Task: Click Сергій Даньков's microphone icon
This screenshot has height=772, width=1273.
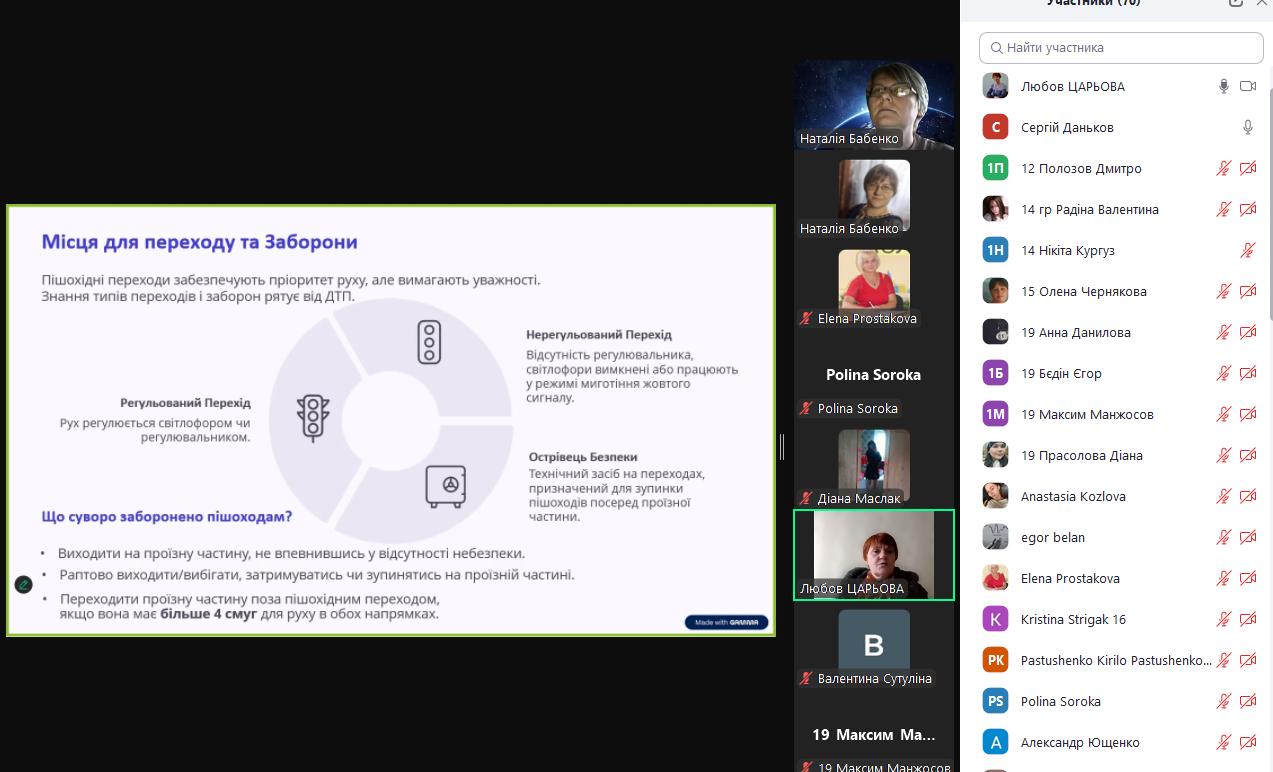Action: (1247, 128)
